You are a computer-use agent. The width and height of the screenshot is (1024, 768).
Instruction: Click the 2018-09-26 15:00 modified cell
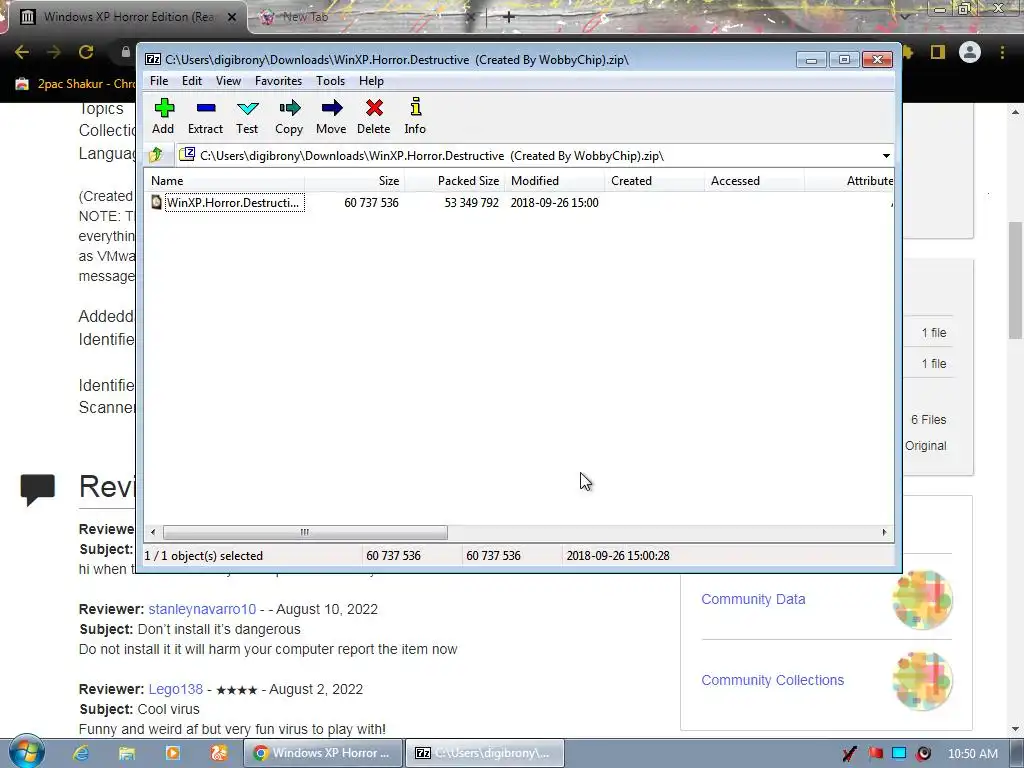pos(554,202)
